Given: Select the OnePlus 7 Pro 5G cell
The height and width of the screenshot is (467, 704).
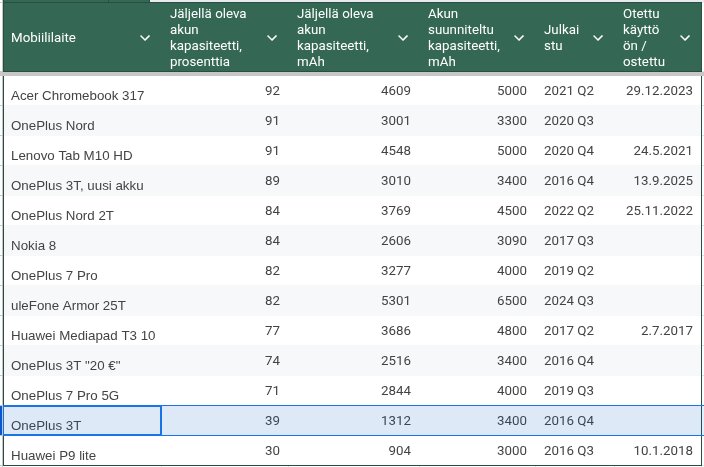Looking at the screenshot, I should 80,395.
